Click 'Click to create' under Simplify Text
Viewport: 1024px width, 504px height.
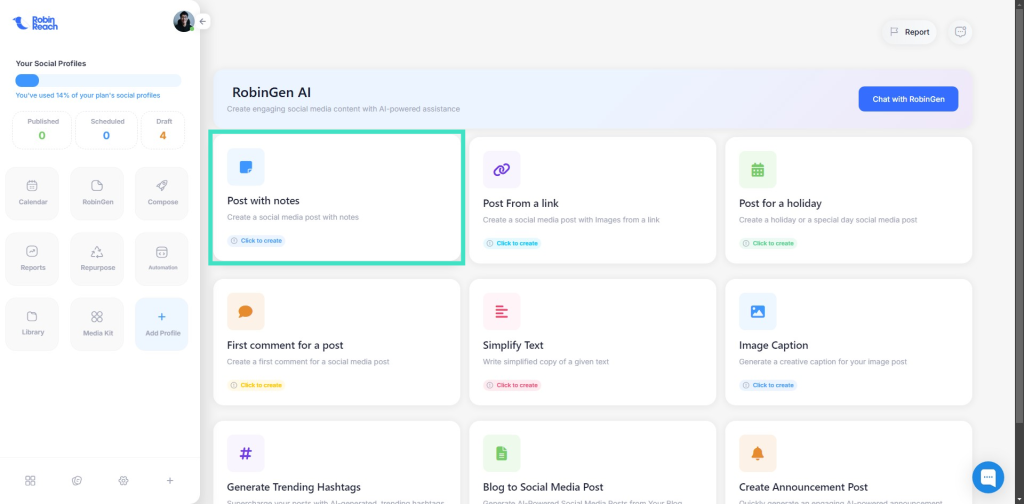click(512, 385)
